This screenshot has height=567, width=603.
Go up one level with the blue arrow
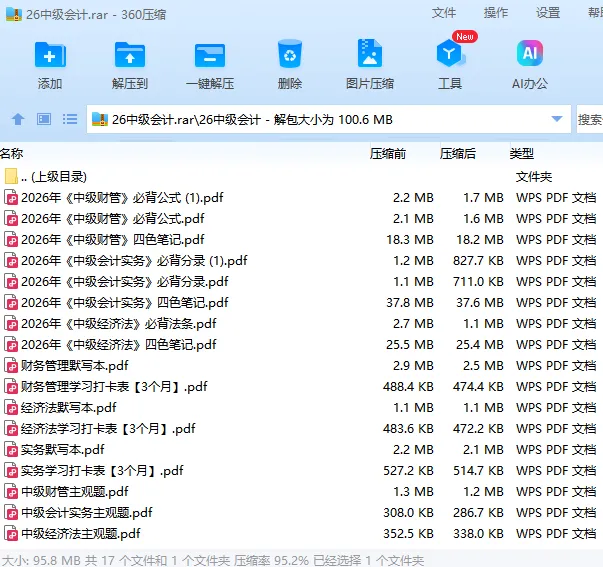[18, 119]
